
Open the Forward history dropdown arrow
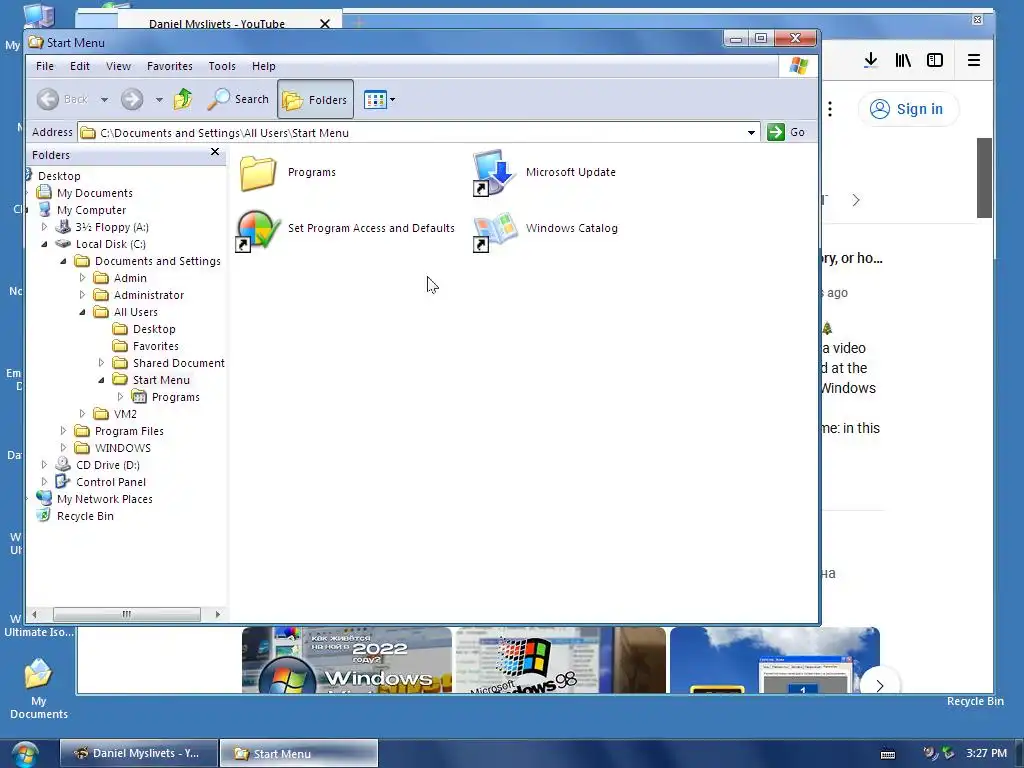click(159, 100)
